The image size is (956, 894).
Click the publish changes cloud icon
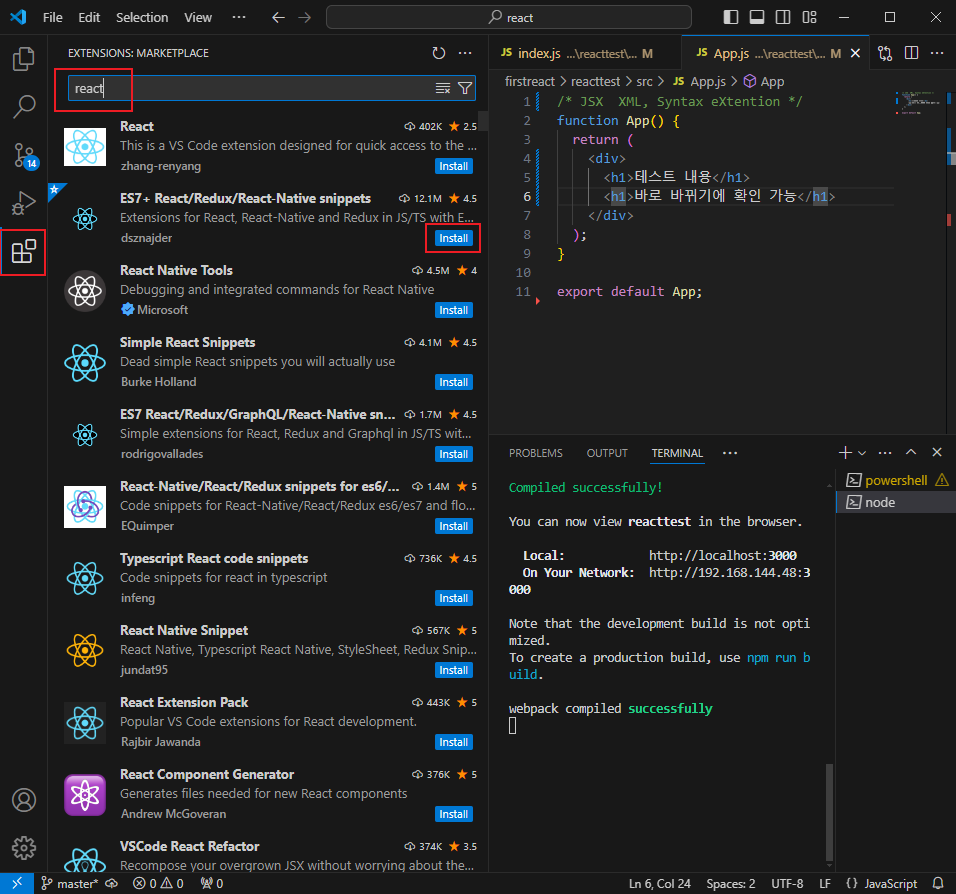[112, 883]
